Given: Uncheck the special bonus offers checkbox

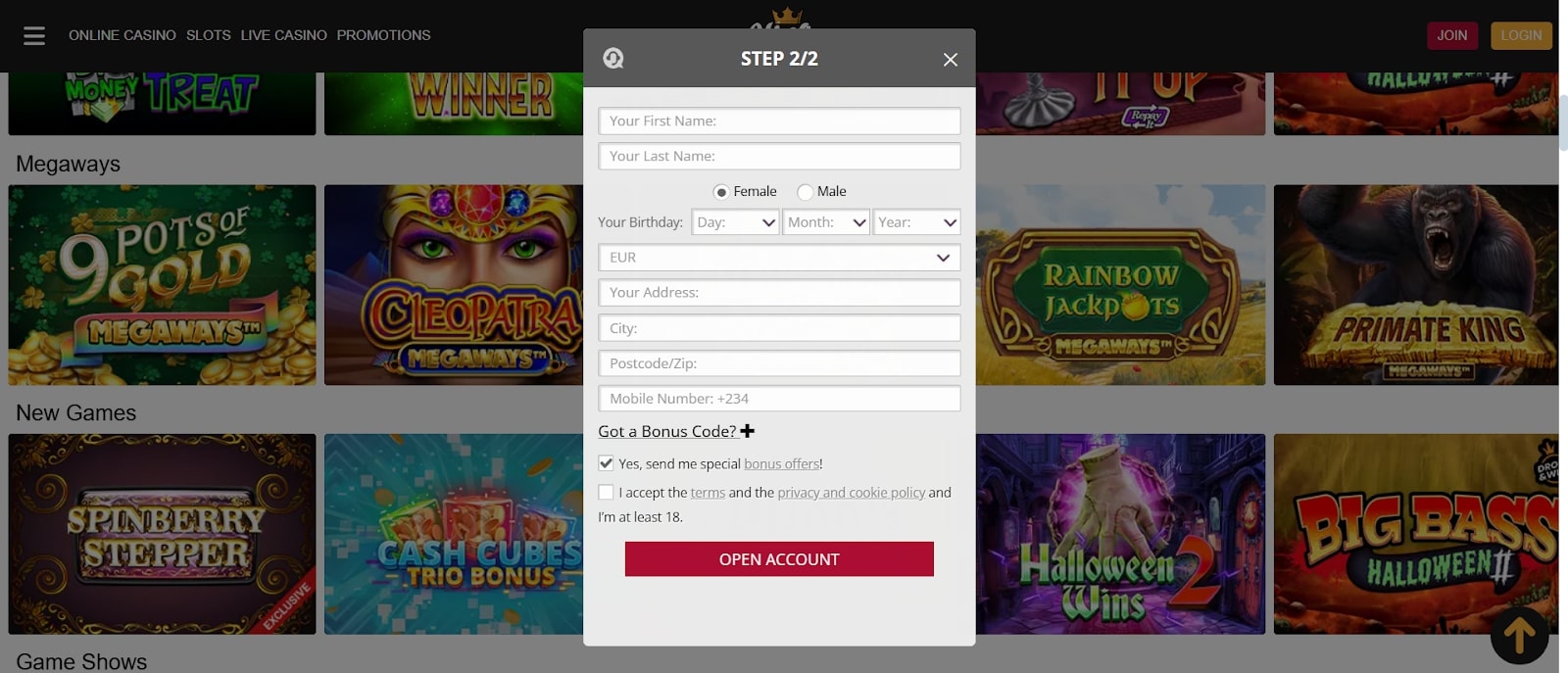Looking at the screenshot, I should click(x=606, y=463).
